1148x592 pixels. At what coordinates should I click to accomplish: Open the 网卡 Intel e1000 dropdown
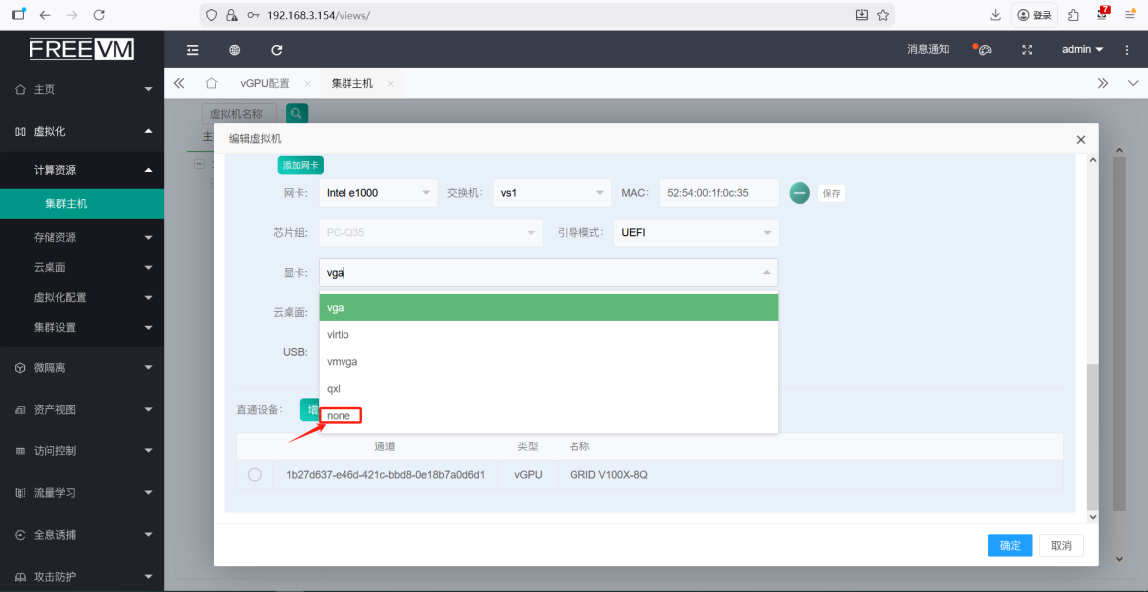pyautogui.click(x=378, y=193)
